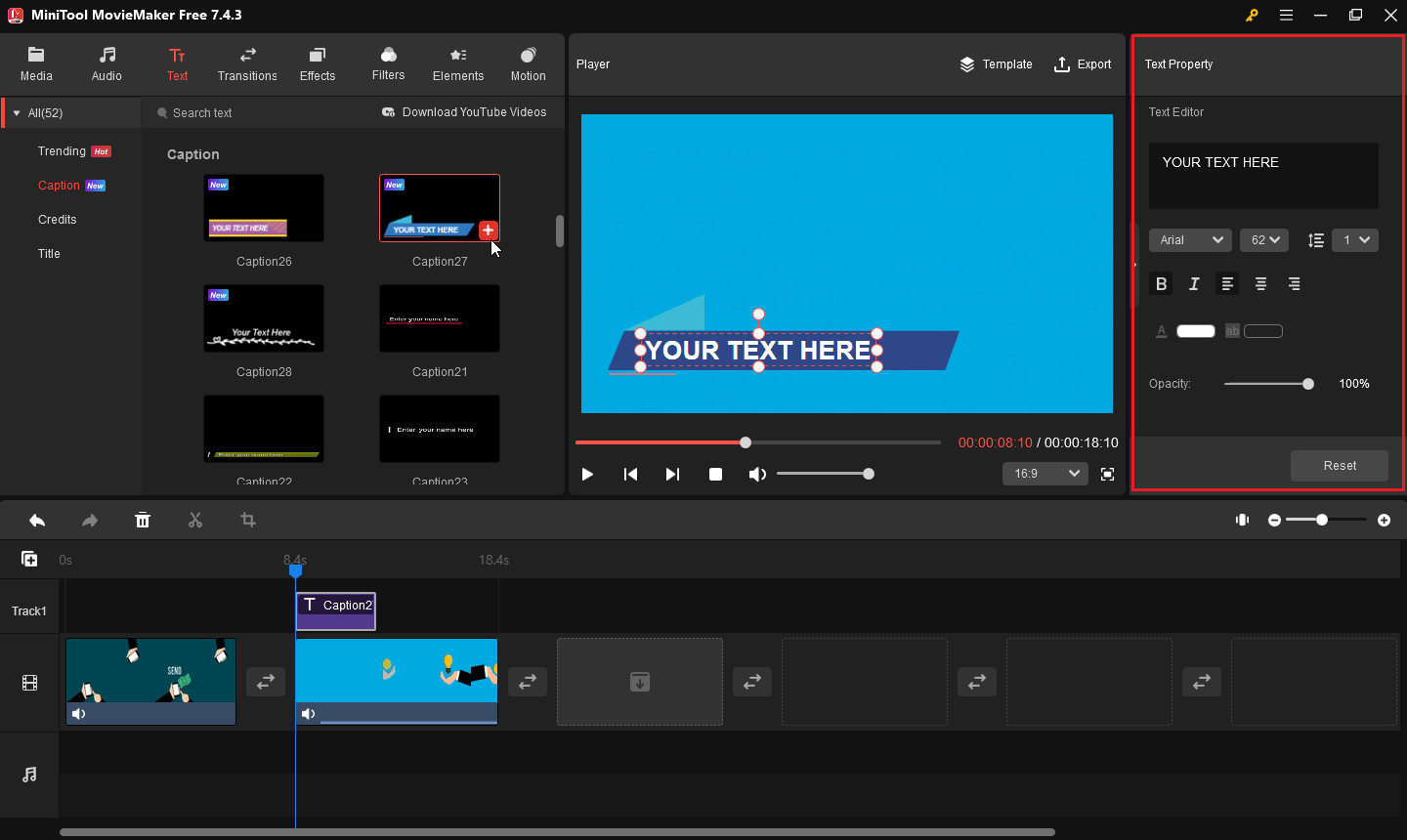Open the Audio tab
The image size is (1407, 840).
(x=107, y=63)
